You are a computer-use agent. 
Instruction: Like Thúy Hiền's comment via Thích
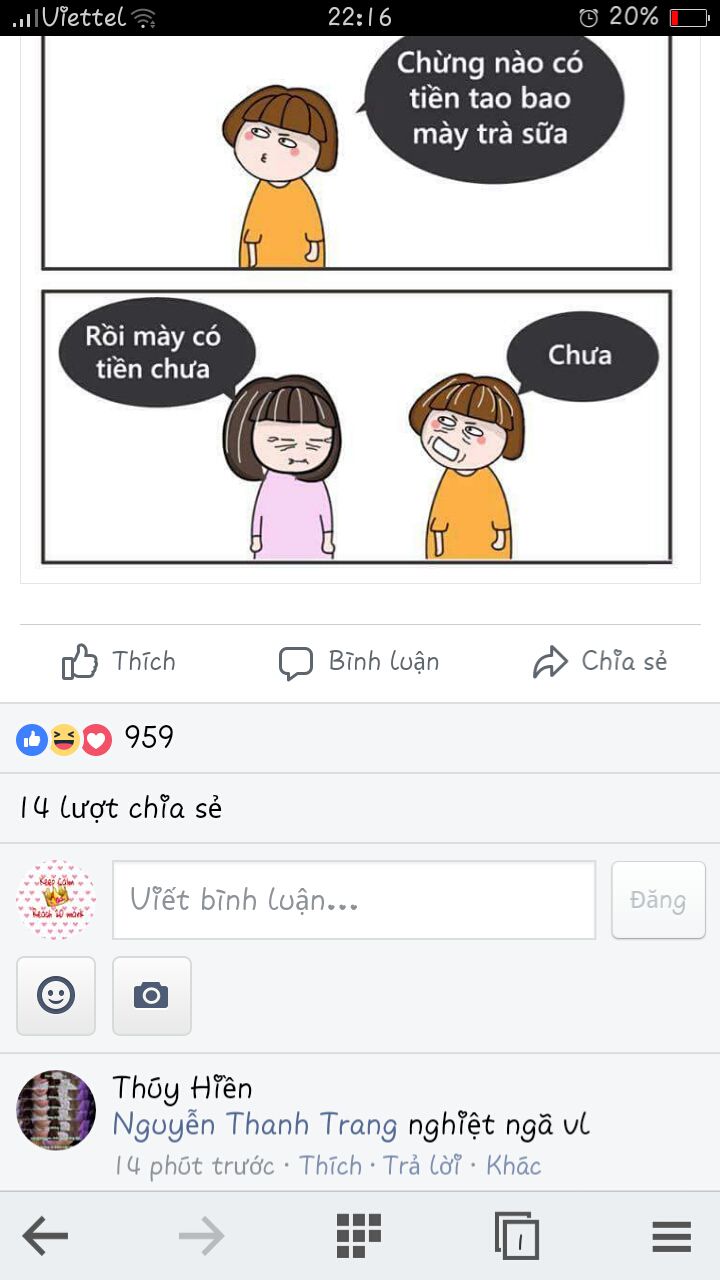pos(330,1166)
